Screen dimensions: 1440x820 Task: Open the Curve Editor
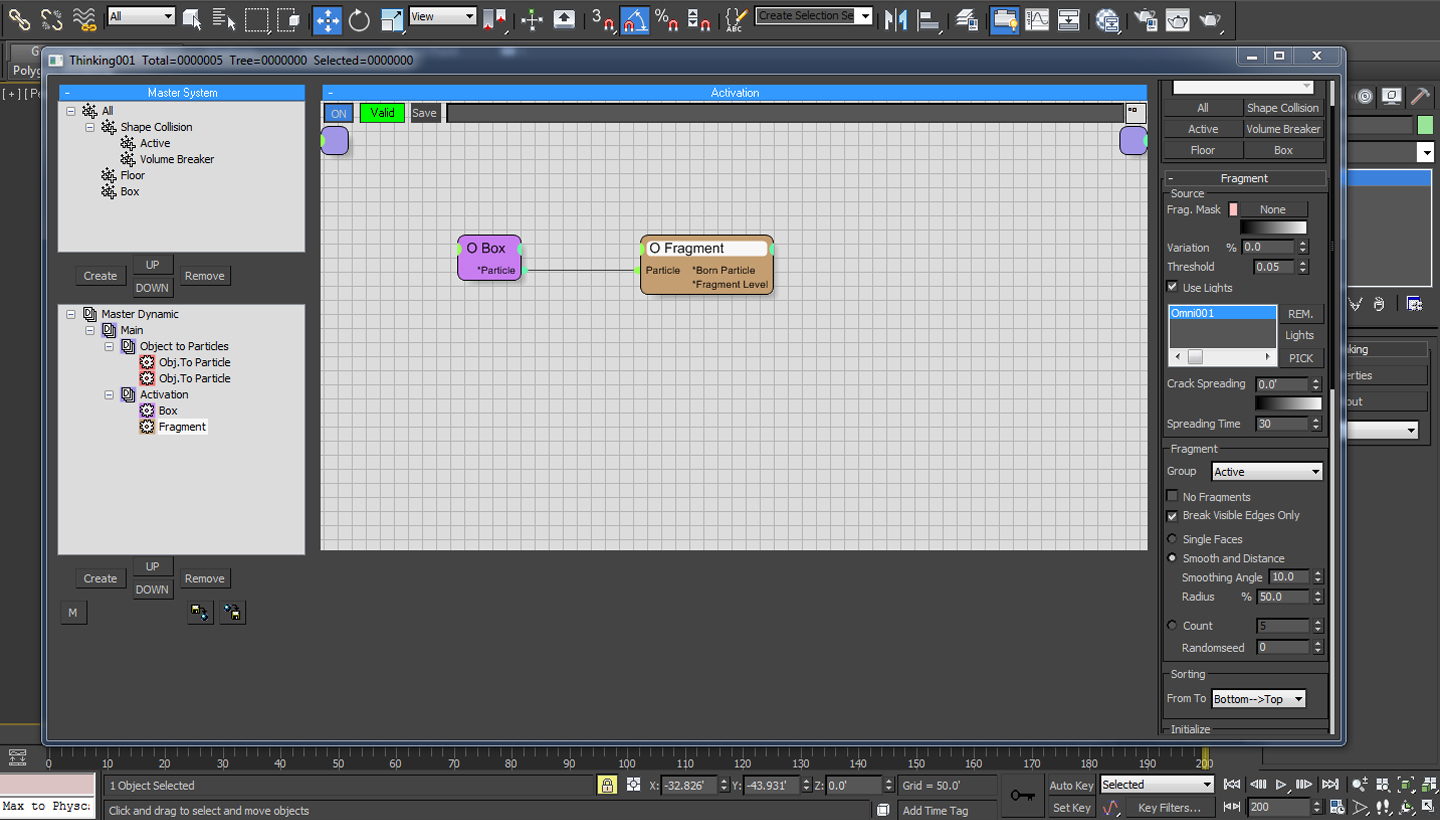(1037, 18)
